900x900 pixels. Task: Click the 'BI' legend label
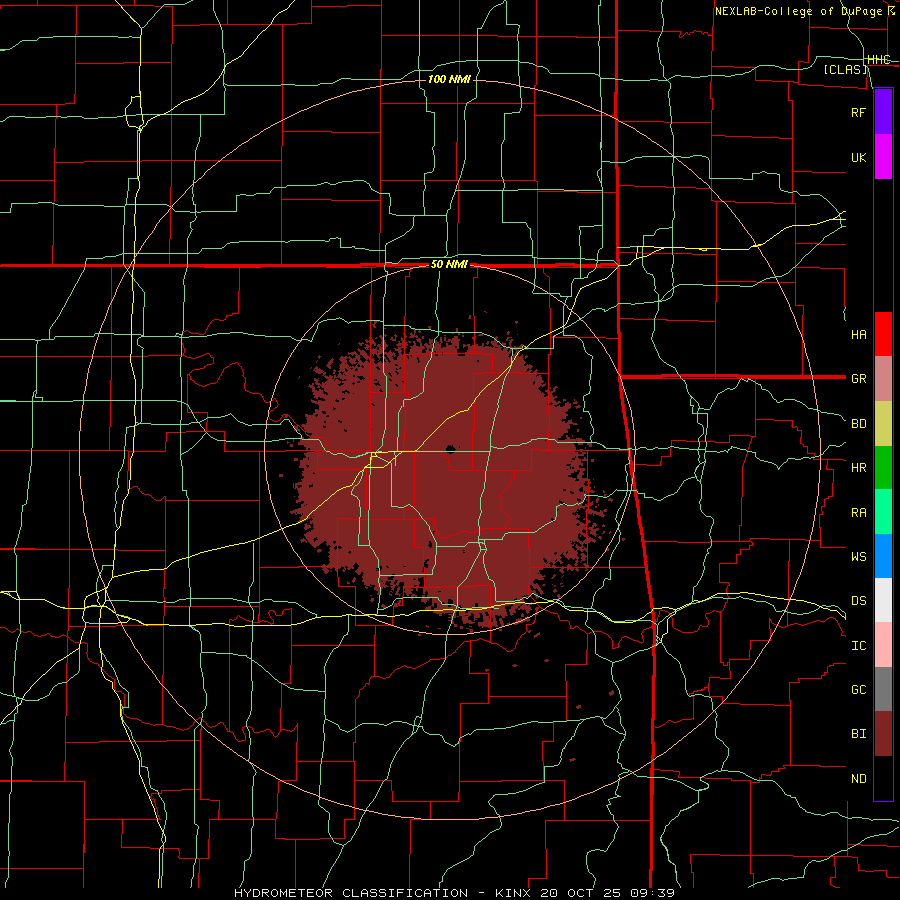click(858, 734)
